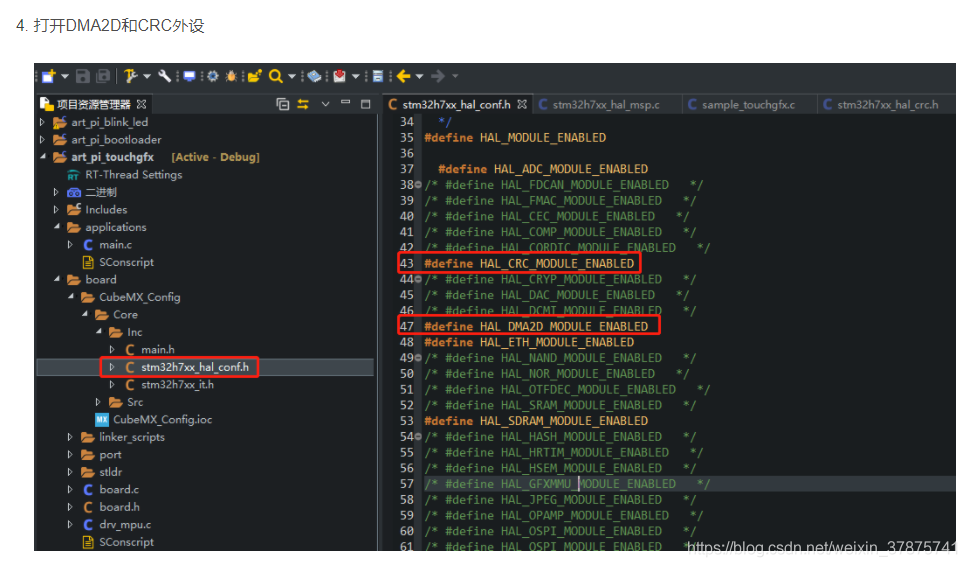Open the search magnifier dropdown arrow
The width and height of the screenshot is (967, 567).
(292, 76)
